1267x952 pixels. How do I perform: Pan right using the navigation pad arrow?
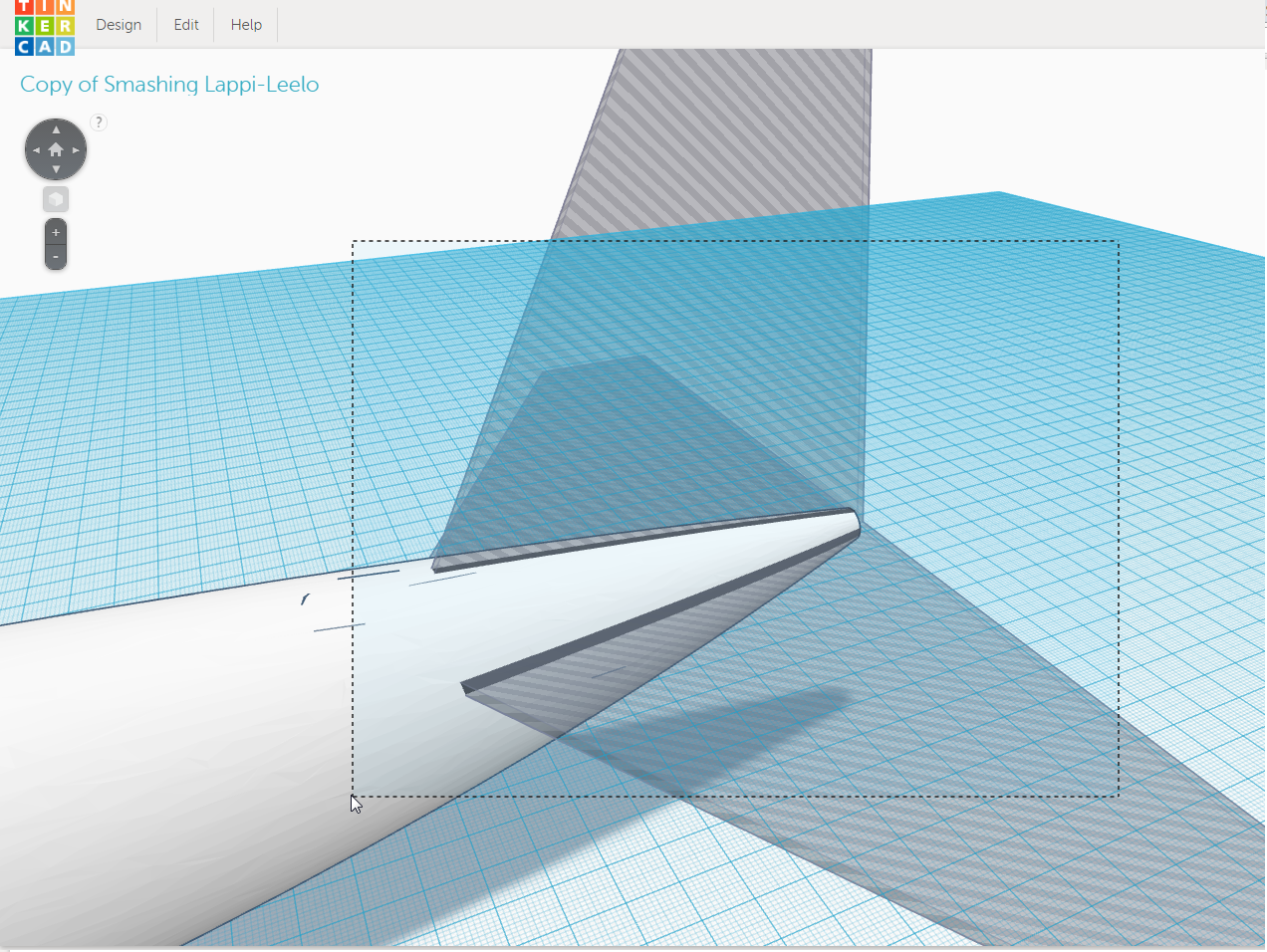[77, 148]
